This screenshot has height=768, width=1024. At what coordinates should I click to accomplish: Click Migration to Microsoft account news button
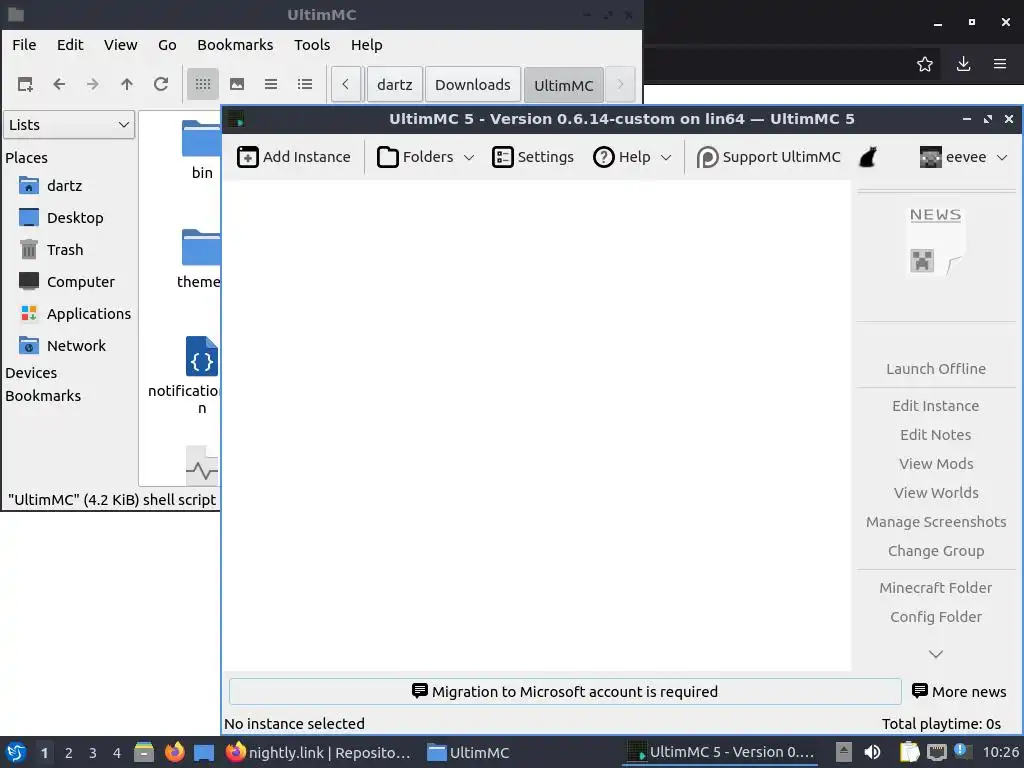(565, 692)
